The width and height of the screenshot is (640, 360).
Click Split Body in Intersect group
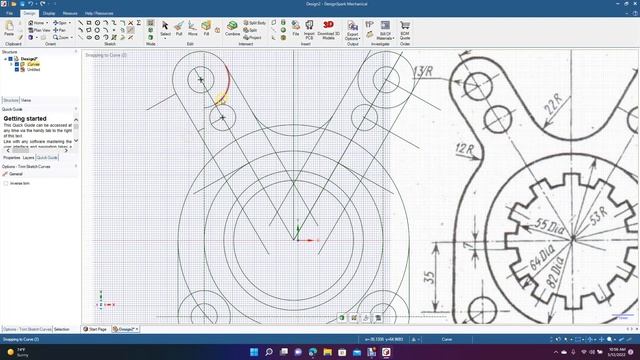[x=255, y=23]
